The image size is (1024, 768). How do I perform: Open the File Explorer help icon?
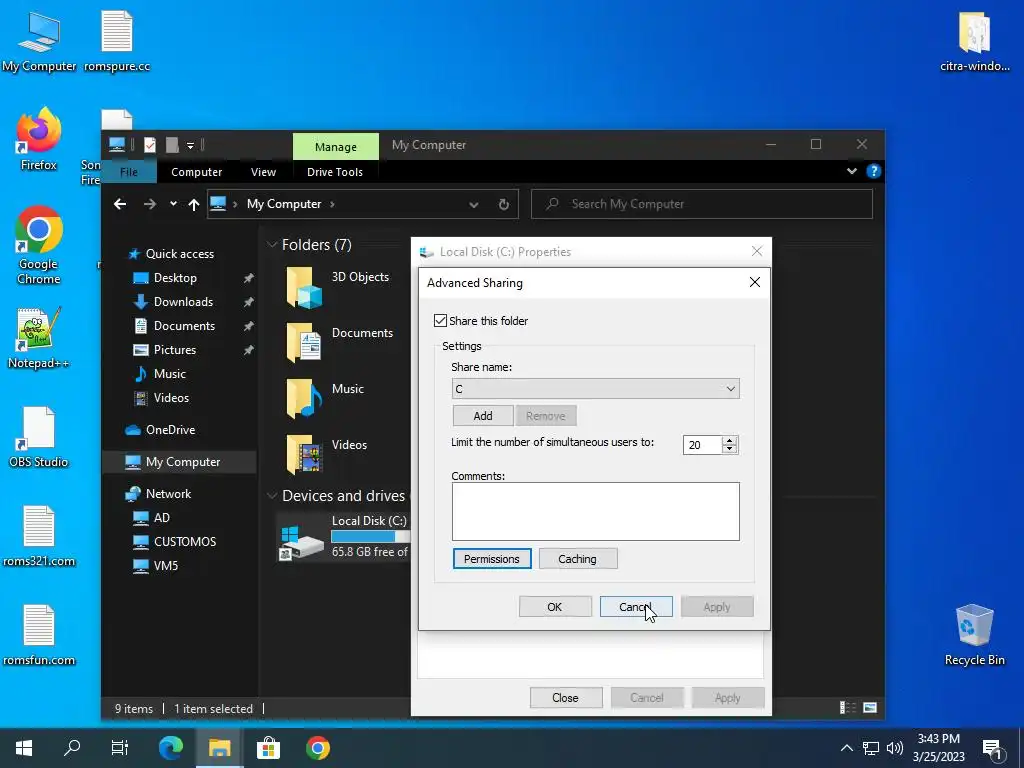tap(873, 171)
